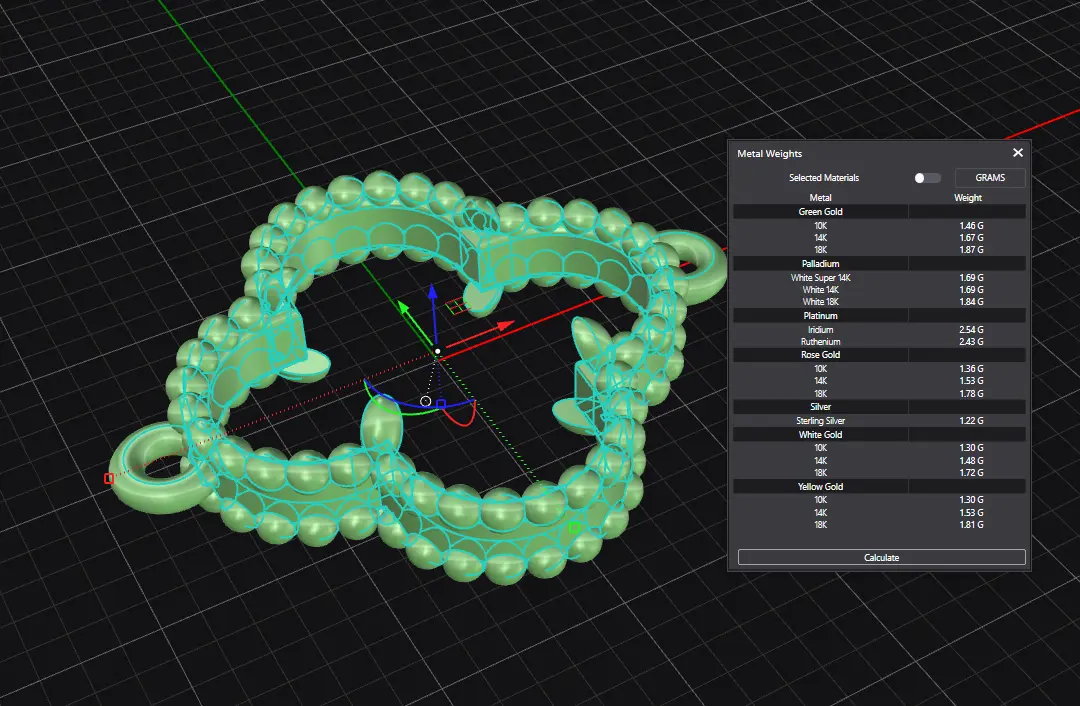The width and height of the screenshot is (1080, 706).
Task: Select the white gizmo origin ball
Action: point(437,351)
